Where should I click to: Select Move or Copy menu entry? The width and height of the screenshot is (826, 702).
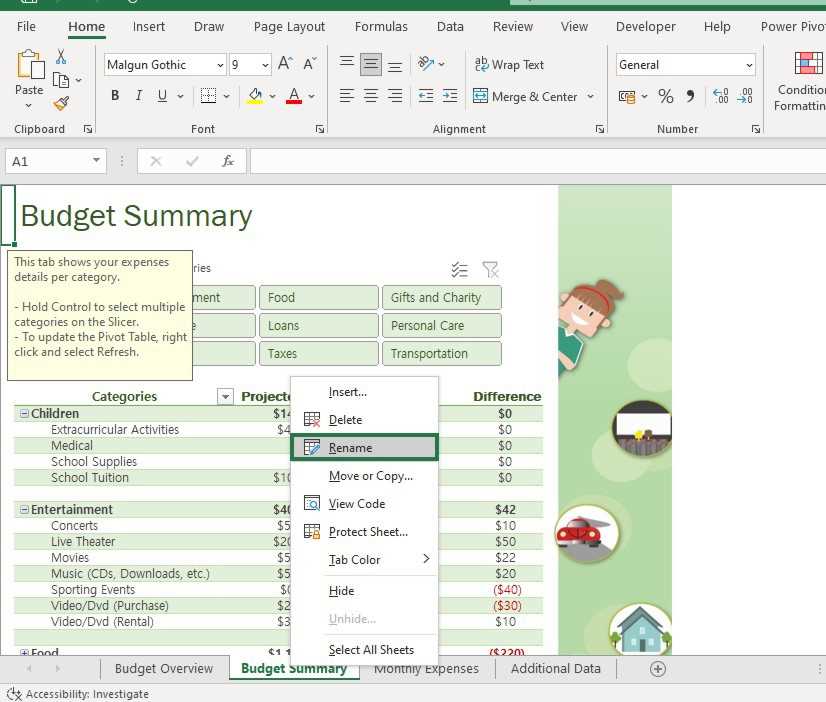click(364, 476)
